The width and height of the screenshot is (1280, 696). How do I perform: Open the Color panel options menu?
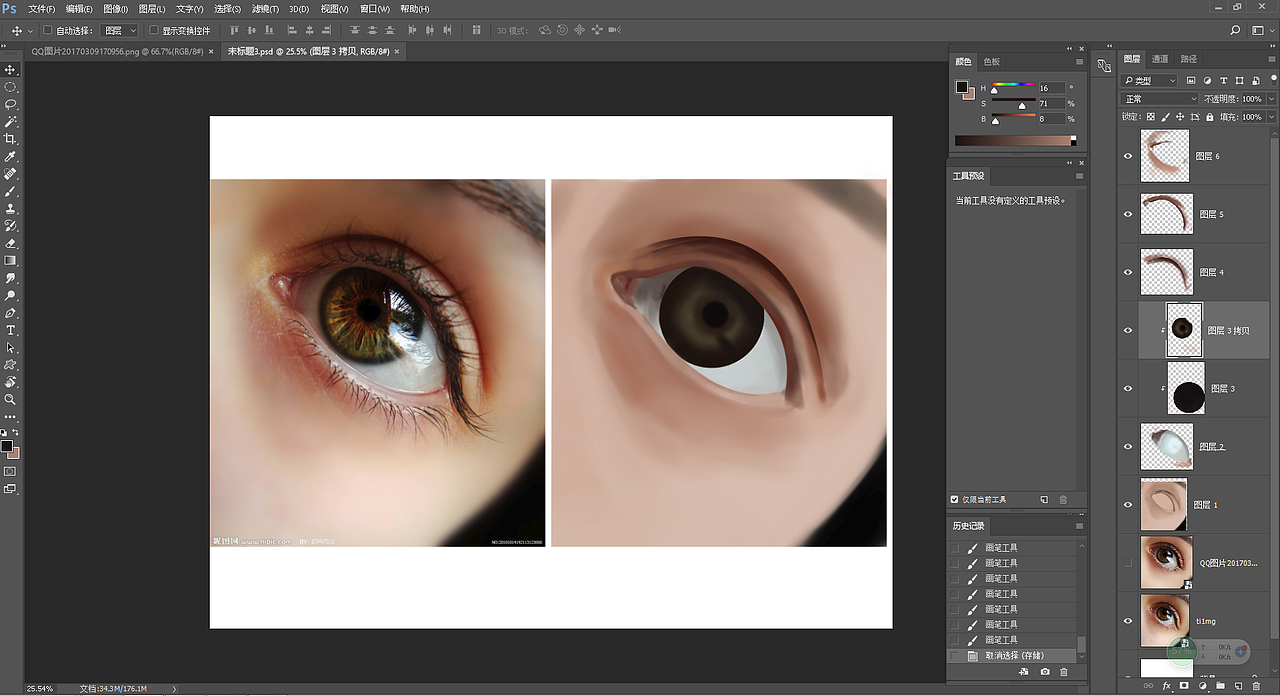point(1079,62)
